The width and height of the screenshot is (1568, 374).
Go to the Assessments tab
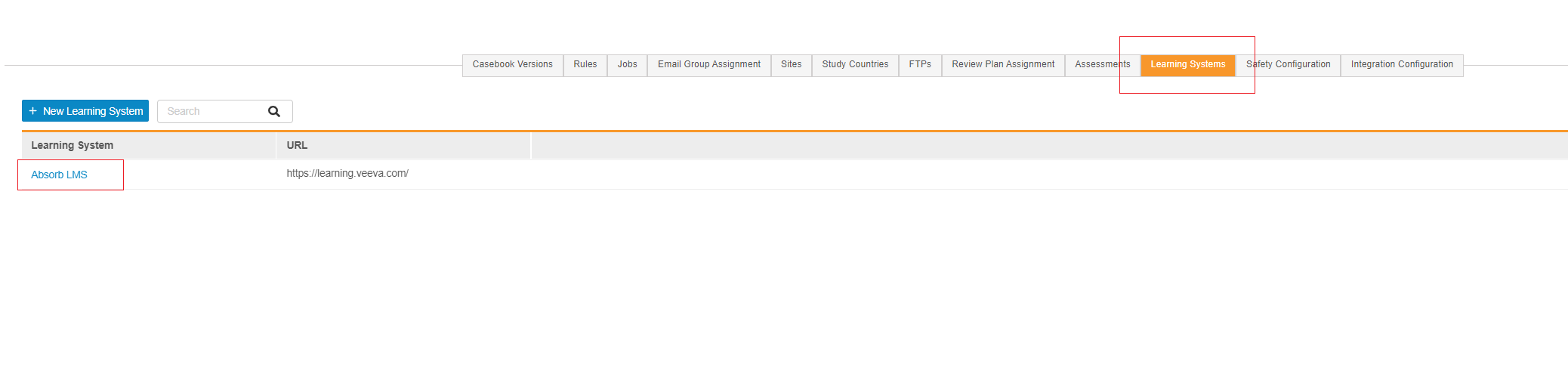(1102, 65)
